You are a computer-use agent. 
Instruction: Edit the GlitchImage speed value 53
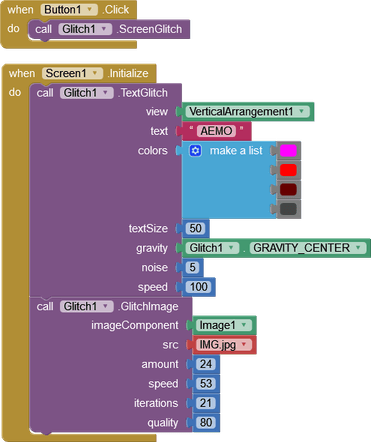click(206, 383)
